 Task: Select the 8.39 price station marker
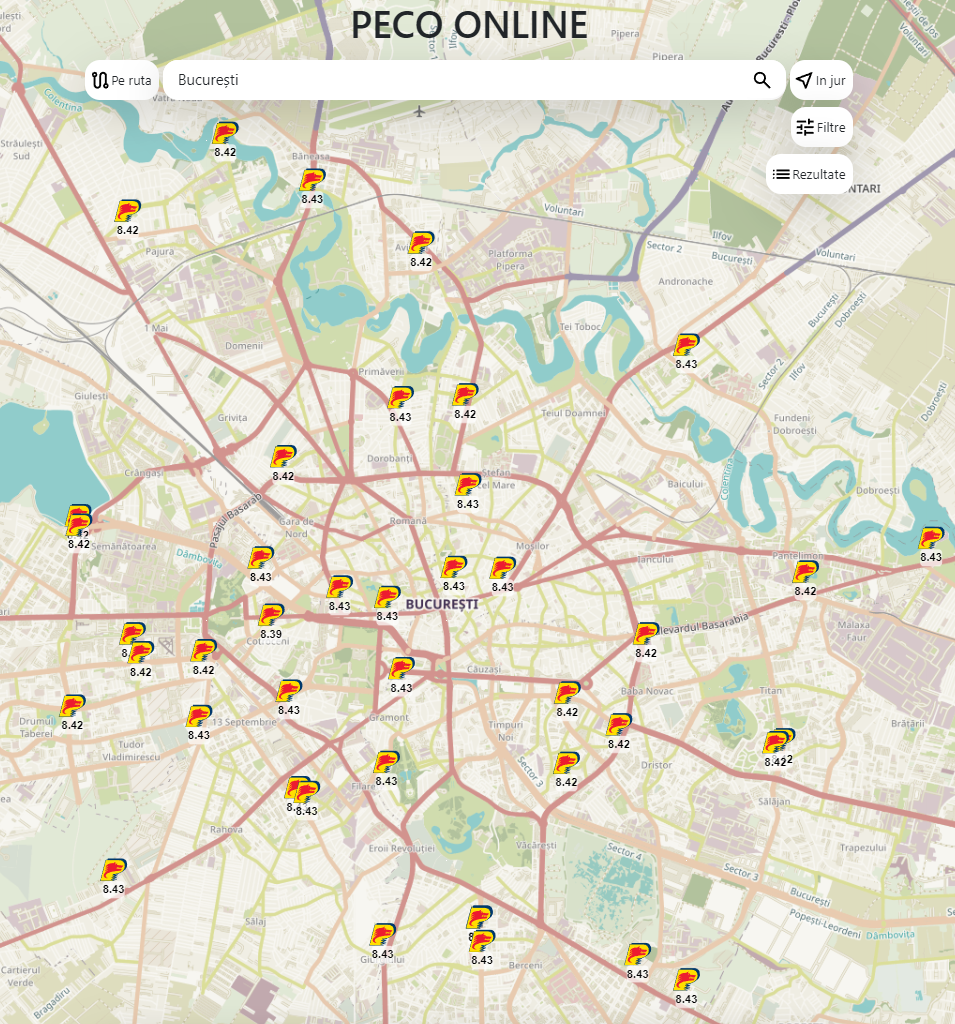click(x=271, y=616)
